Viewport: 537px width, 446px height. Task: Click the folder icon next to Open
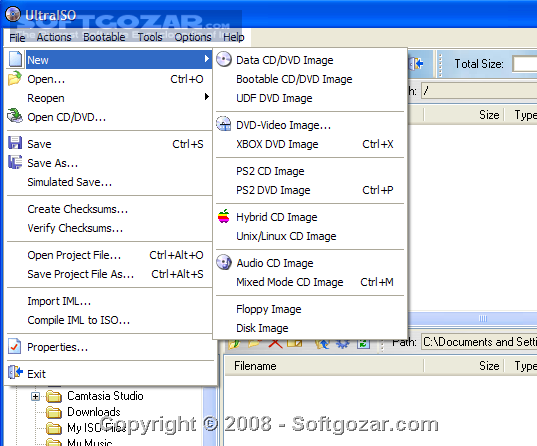point(15,78)
